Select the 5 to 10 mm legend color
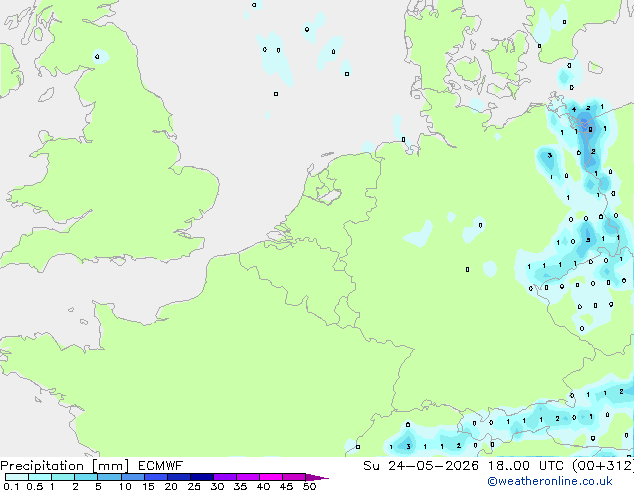 (110, 477)
